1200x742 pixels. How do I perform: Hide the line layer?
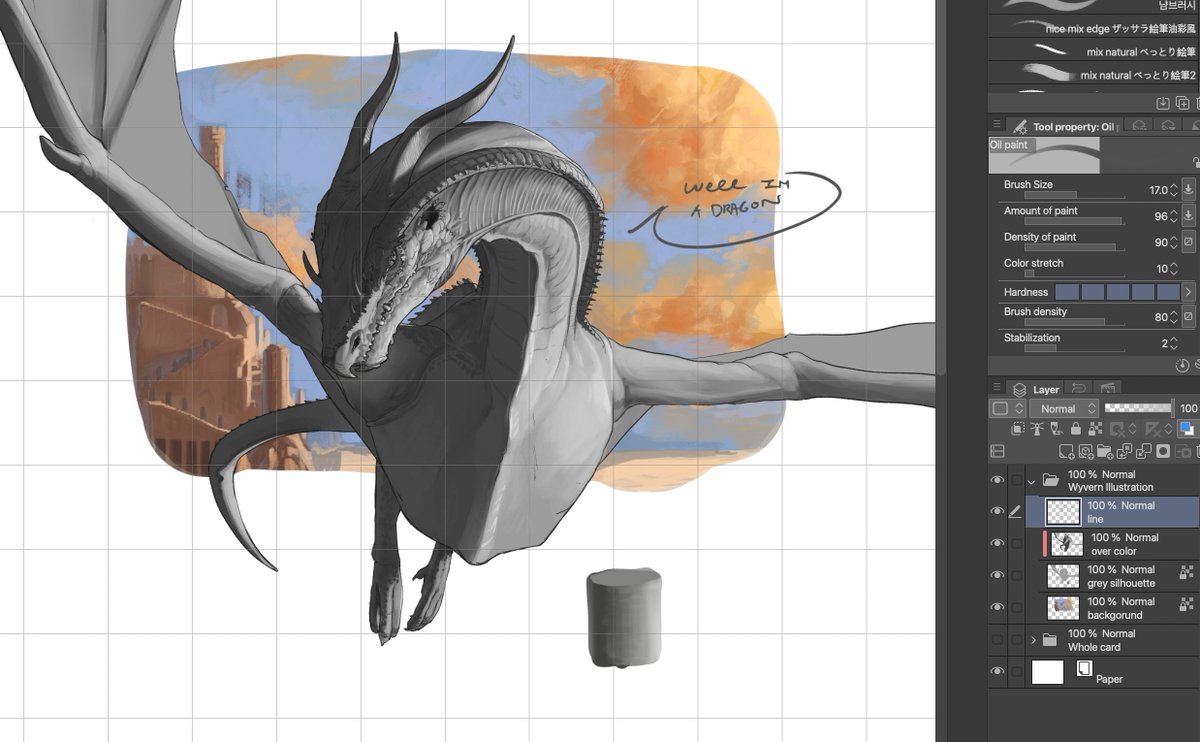997,512
